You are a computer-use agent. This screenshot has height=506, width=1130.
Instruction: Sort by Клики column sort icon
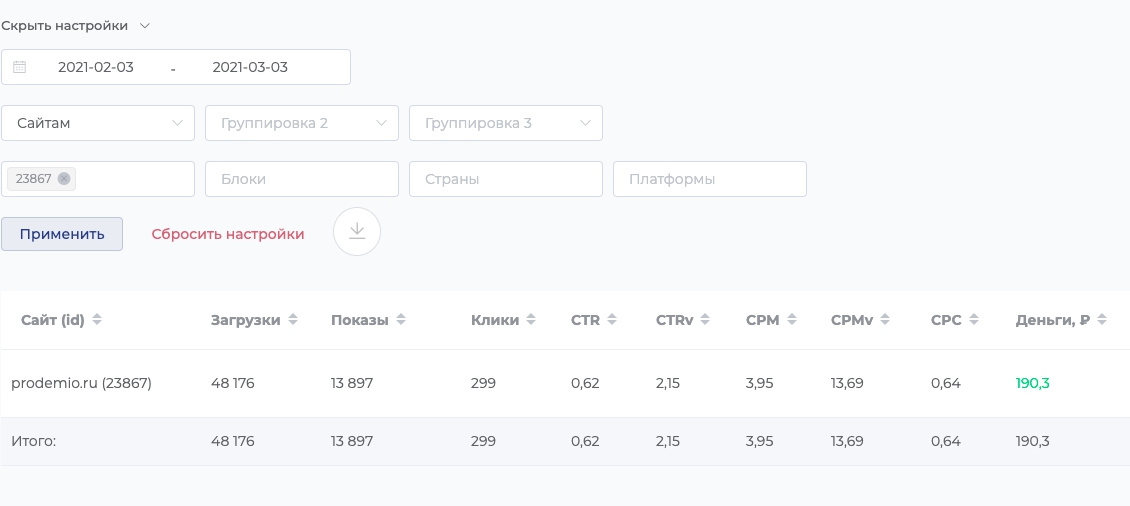click(x=531, y=320)
